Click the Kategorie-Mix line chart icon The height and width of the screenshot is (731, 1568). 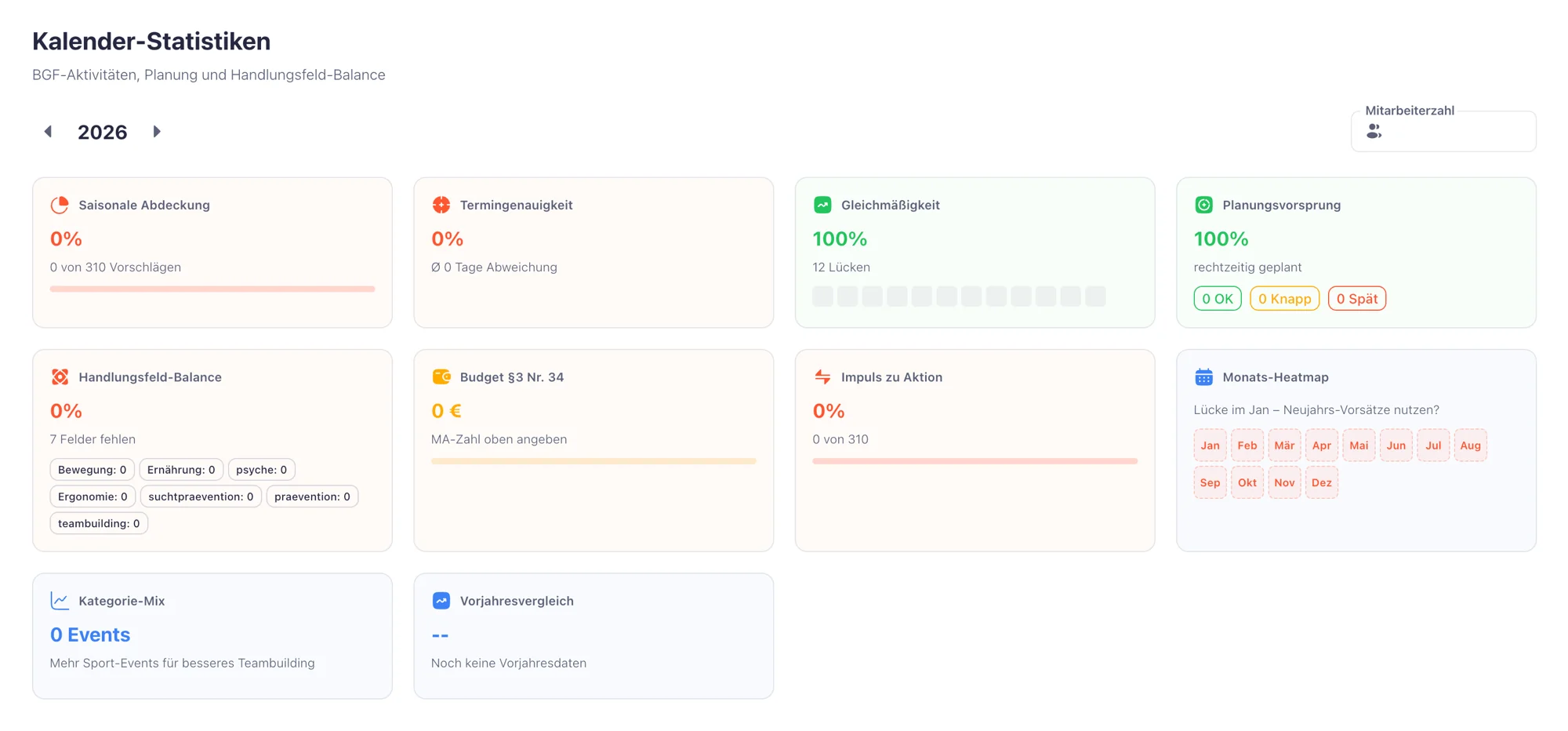click(60, 601)
